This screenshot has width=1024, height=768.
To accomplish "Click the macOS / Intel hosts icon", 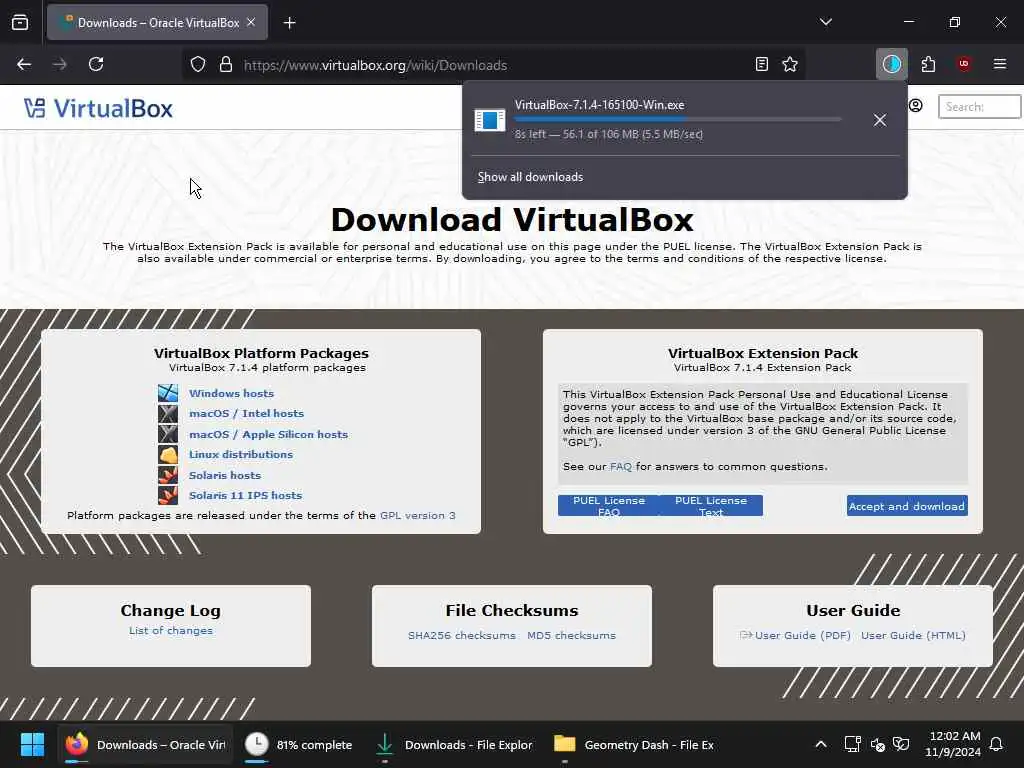I will pos(168,413).
